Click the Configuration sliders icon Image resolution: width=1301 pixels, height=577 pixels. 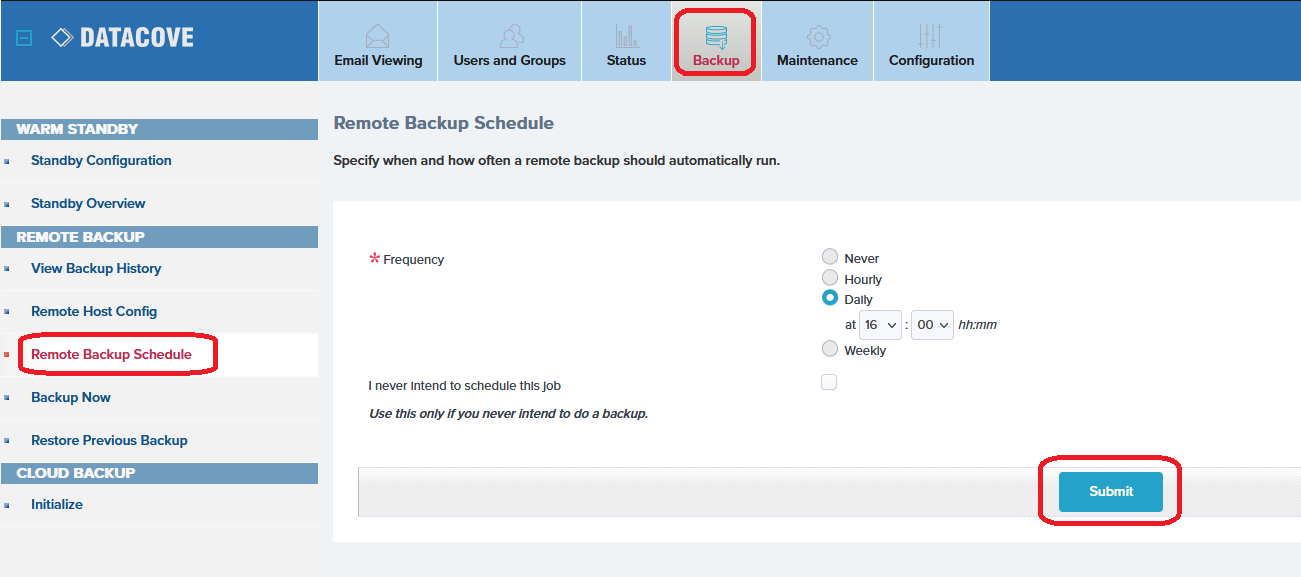pyautogui.click(x=931, y=37)
